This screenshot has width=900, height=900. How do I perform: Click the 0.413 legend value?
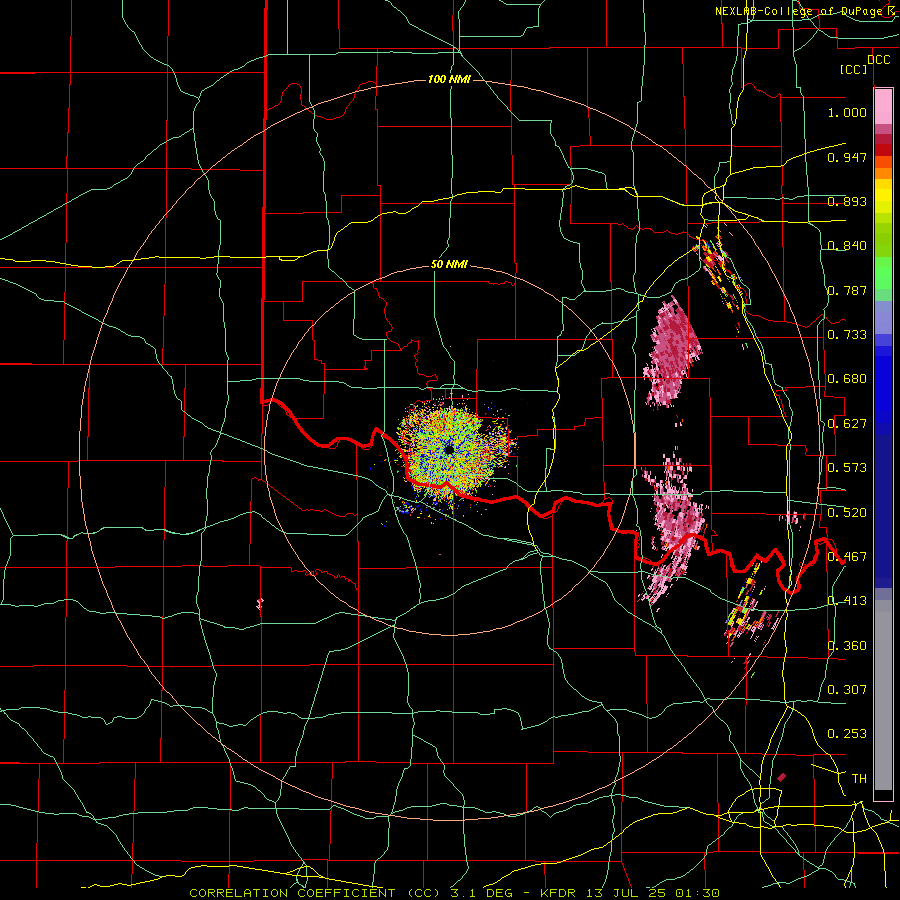(847, 601)
